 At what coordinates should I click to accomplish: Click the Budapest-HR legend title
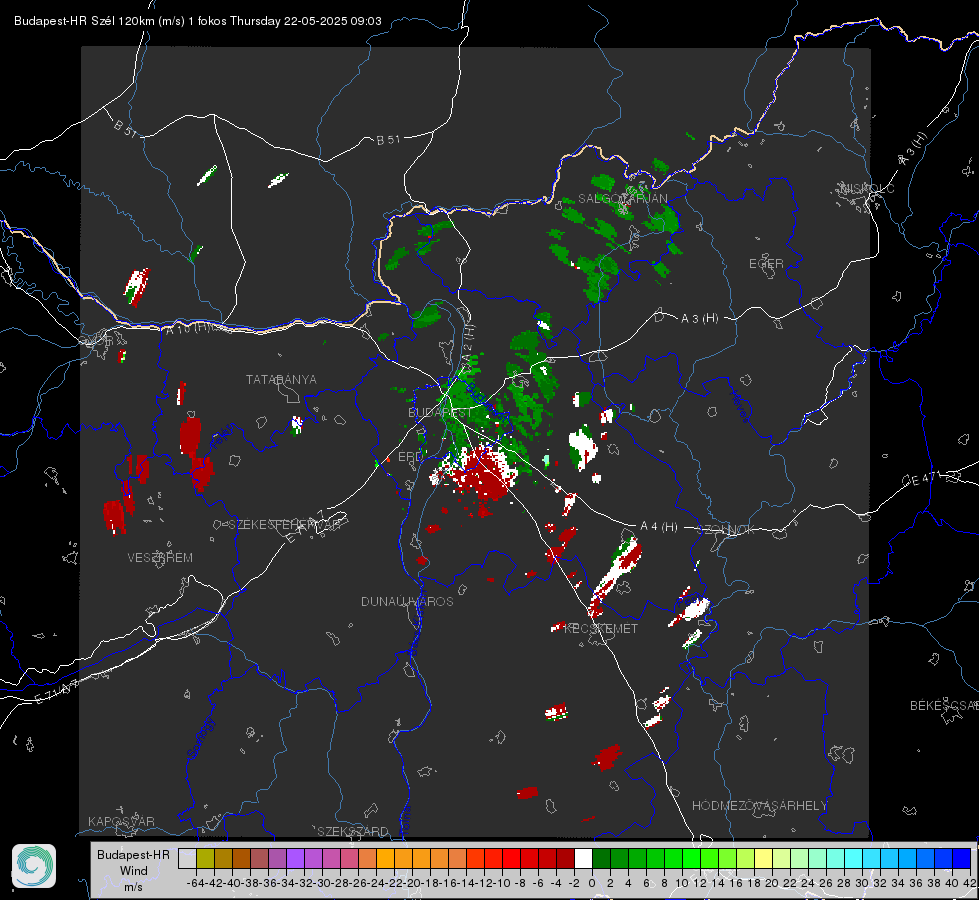133,854
